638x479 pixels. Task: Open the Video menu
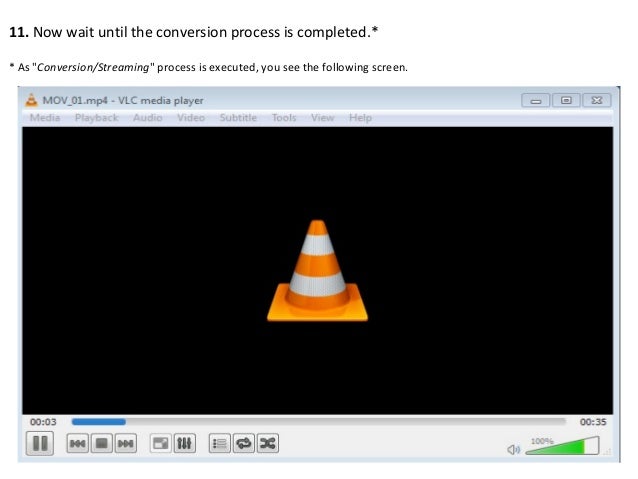click(191, 118)
